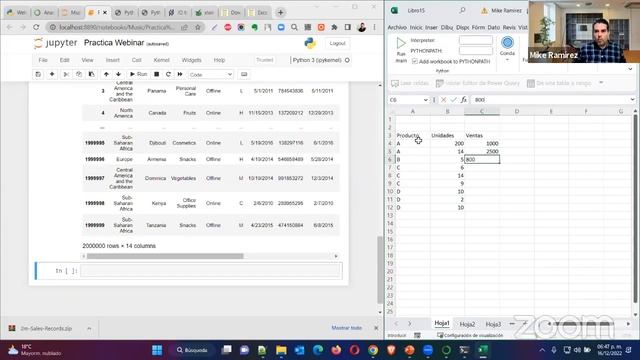The image size is (640, 360).
Task: Click the browser address bar
Action: coord(117,27)
